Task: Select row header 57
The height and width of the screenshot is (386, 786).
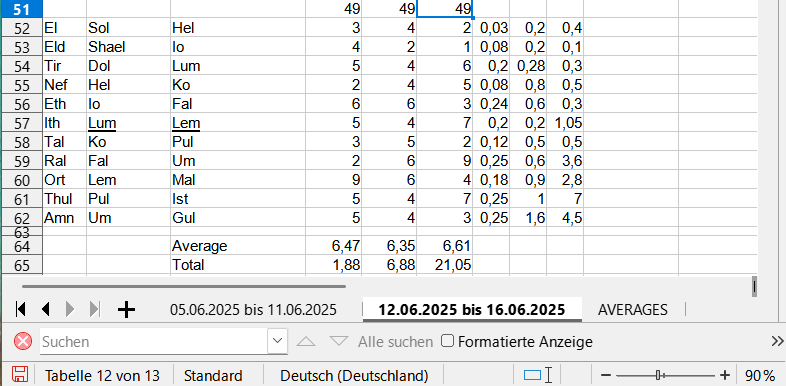Action: [x=22, y=123]
